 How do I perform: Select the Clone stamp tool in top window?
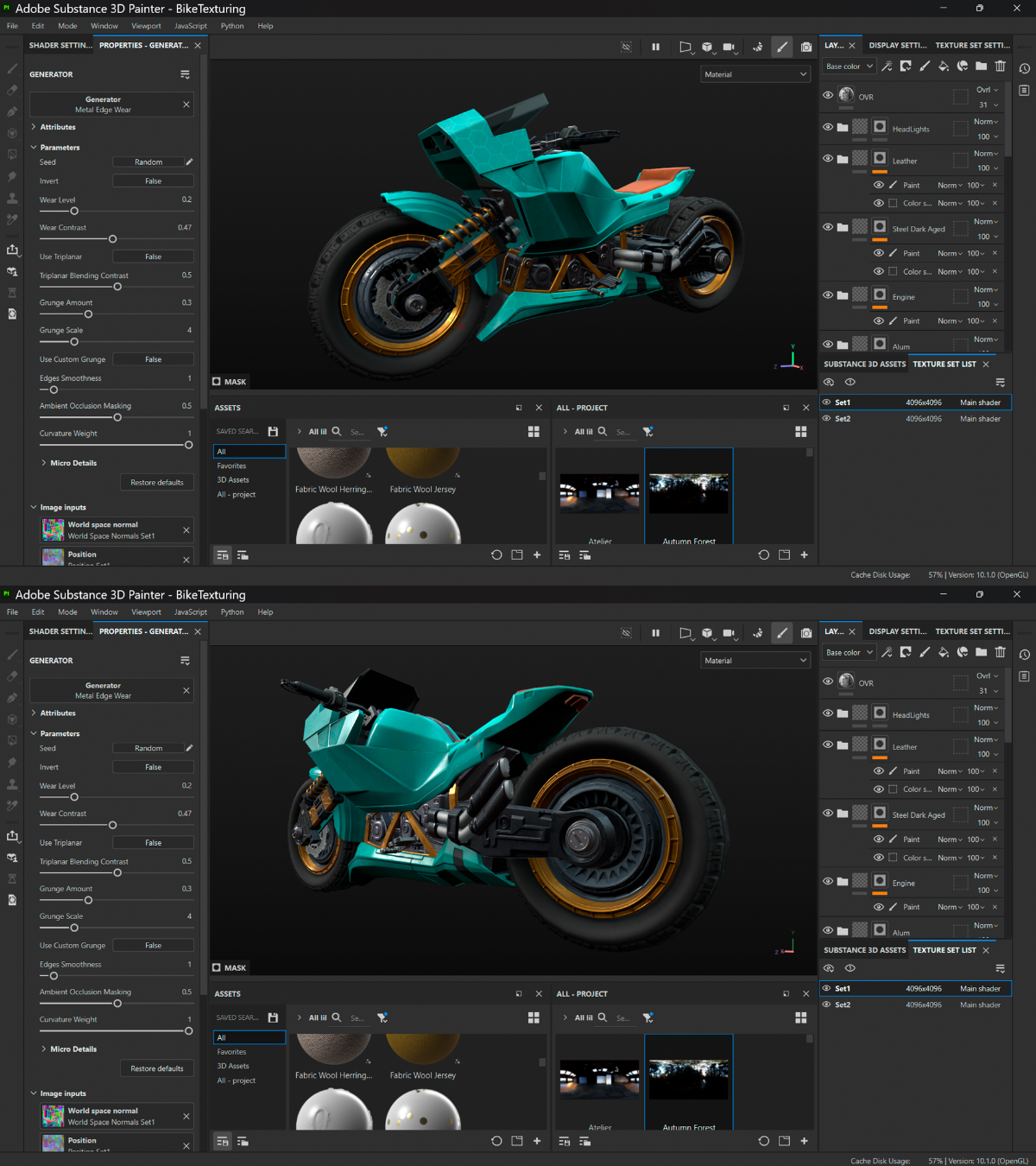point(12,198)
